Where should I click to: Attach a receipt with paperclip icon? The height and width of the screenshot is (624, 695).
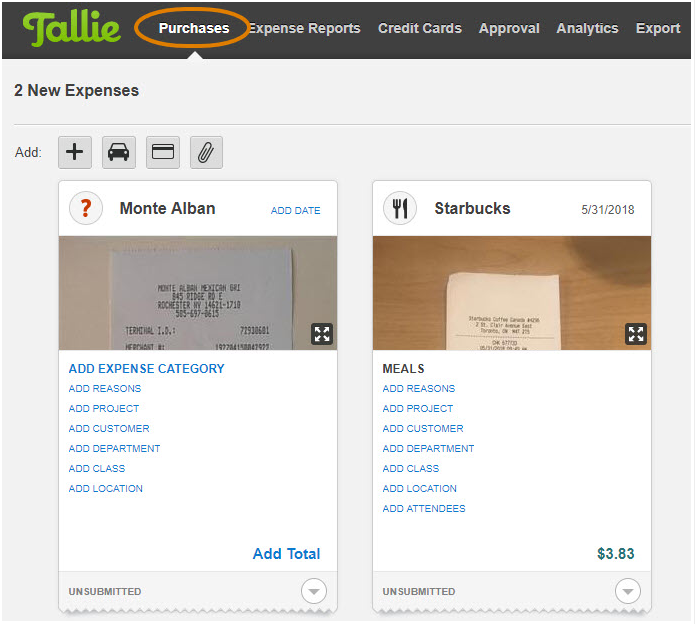[206, 152]
